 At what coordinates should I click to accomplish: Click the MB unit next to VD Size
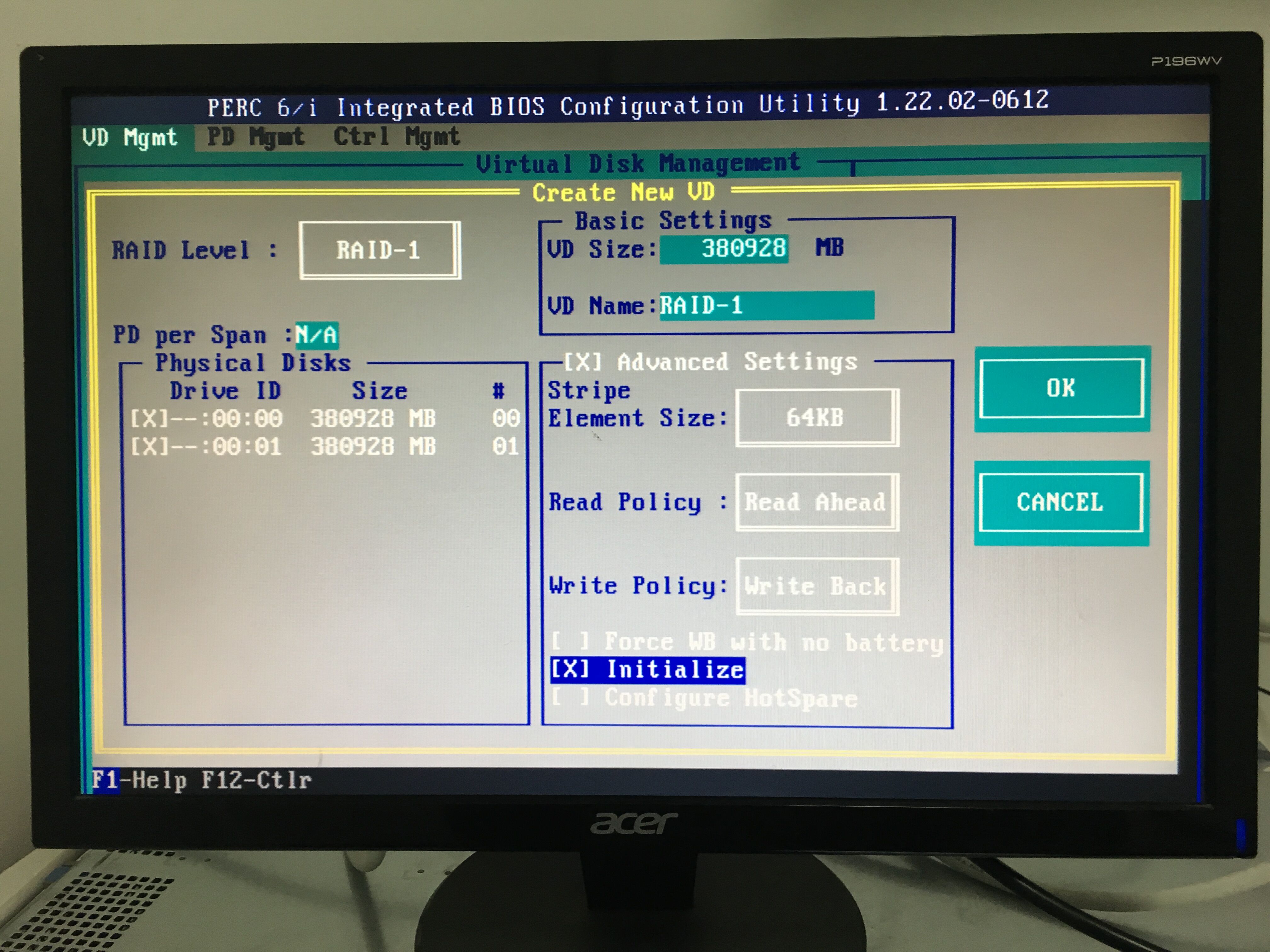830,248
